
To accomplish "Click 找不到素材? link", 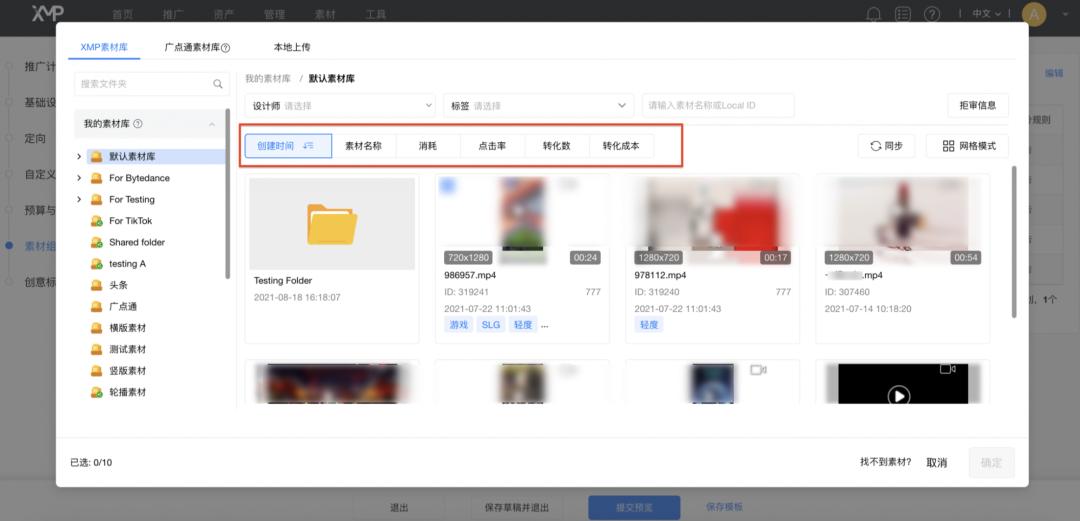I will (x=886, y=462).
